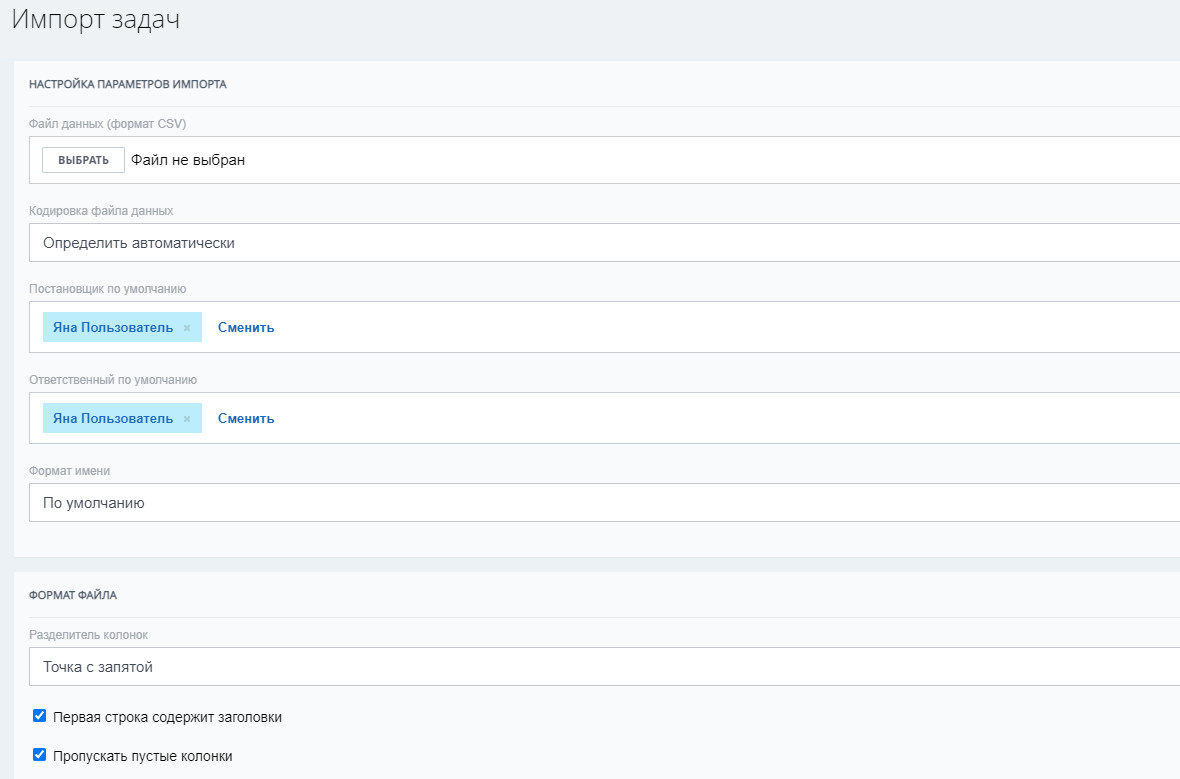Open the 'Разделитель колонок' dropdown

(x=600, y=667)
